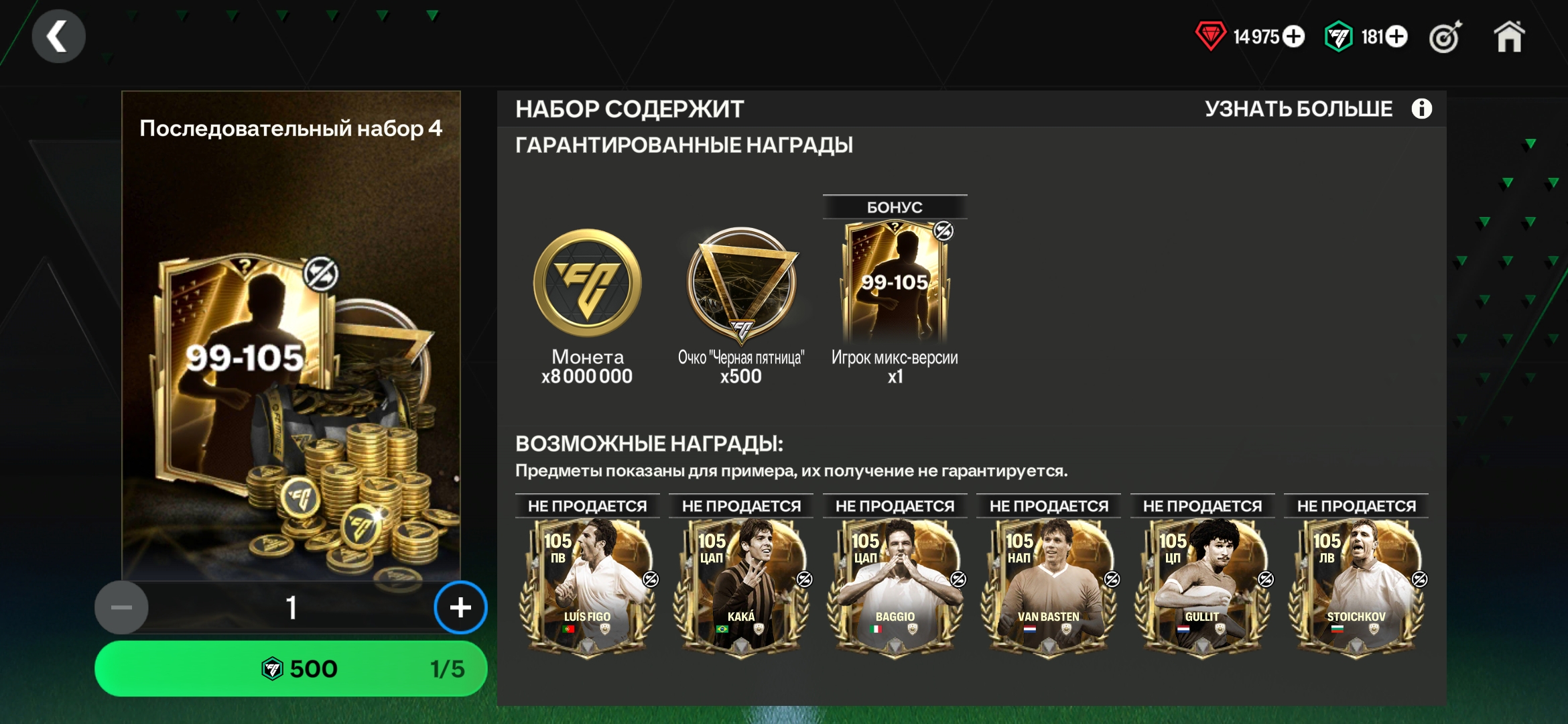
Task: Buy the pack for 500 FC points
Action: pyautogui.click(x=291, y=668)
